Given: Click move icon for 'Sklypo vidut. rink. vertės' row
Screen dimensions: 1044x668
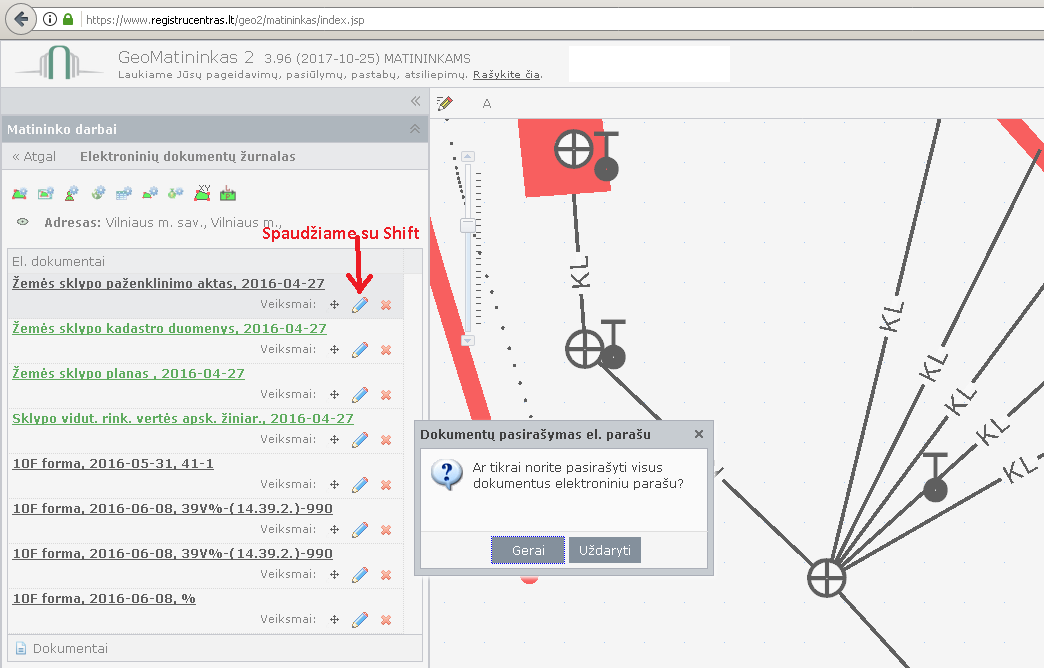Looking at the screenshot, I should pos(334,440).
